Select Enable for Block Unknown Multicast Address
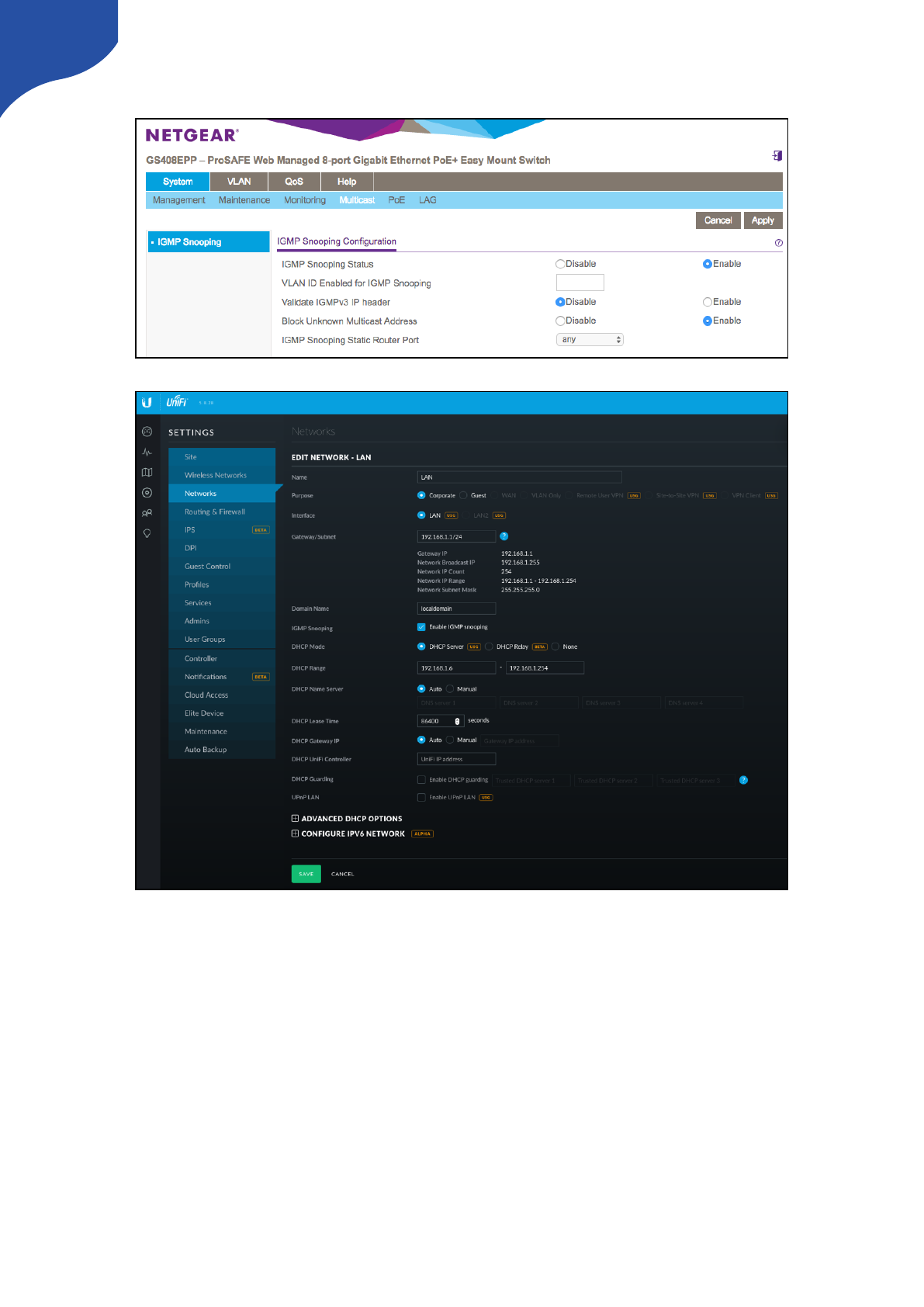The image size is (924, 1307). (x=707, y=321)
